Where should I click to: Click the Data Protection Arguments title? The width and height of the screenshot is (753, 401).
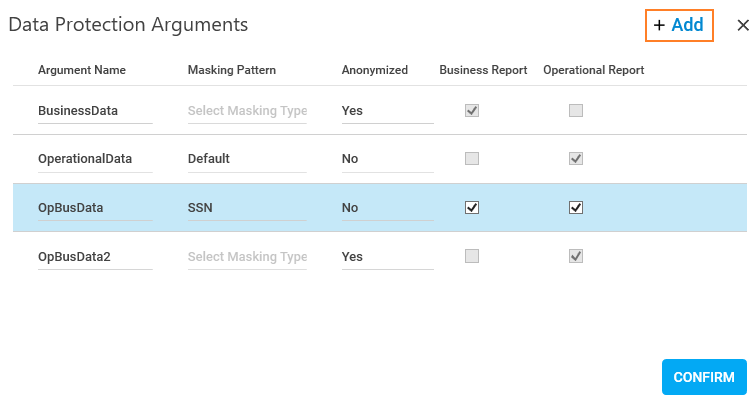coord(128,25)
